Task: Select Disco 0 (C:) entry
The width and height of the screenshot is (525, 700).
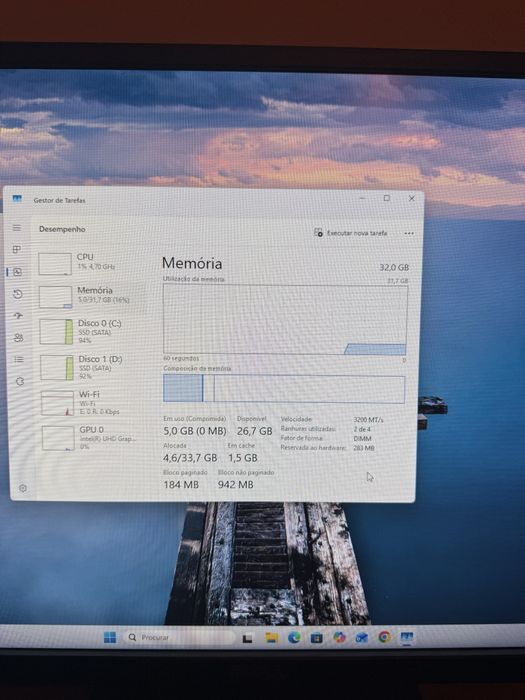Action: click(90, 332)
